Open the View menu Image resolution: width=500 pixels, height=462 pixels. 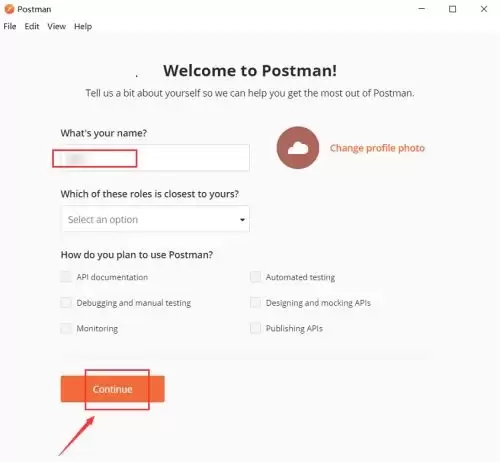point(56,26)
